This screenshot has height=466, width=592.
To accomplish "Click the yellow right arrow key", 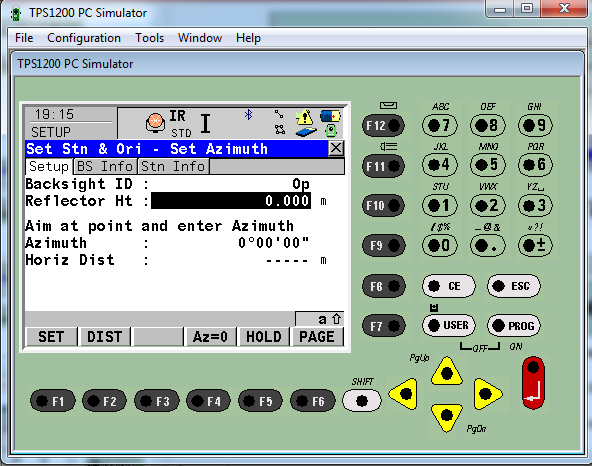I will click(x=487, y=394).
